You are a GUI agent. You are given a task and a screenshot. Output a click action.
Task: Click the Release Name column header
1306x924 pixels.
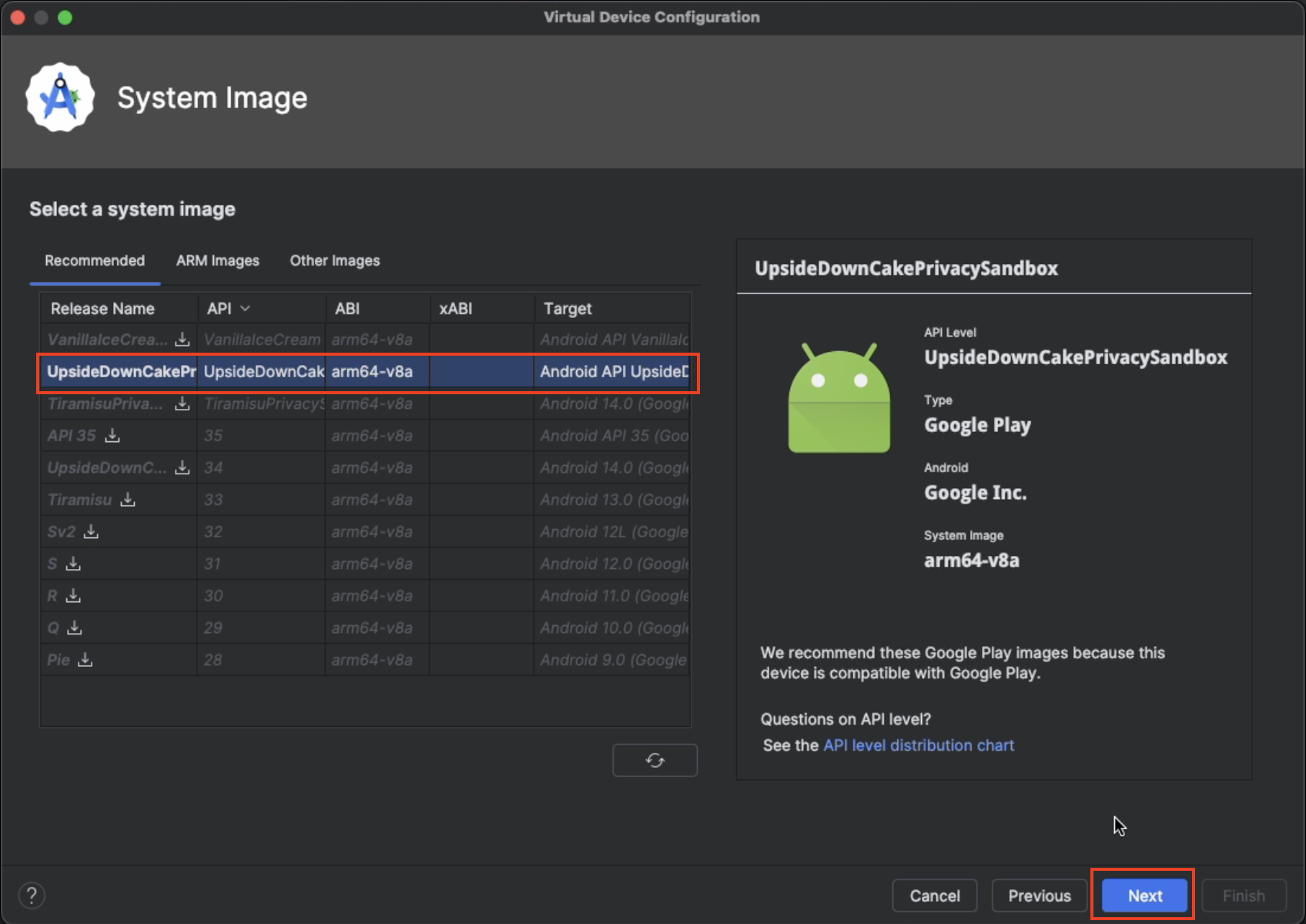pos(119,308)
